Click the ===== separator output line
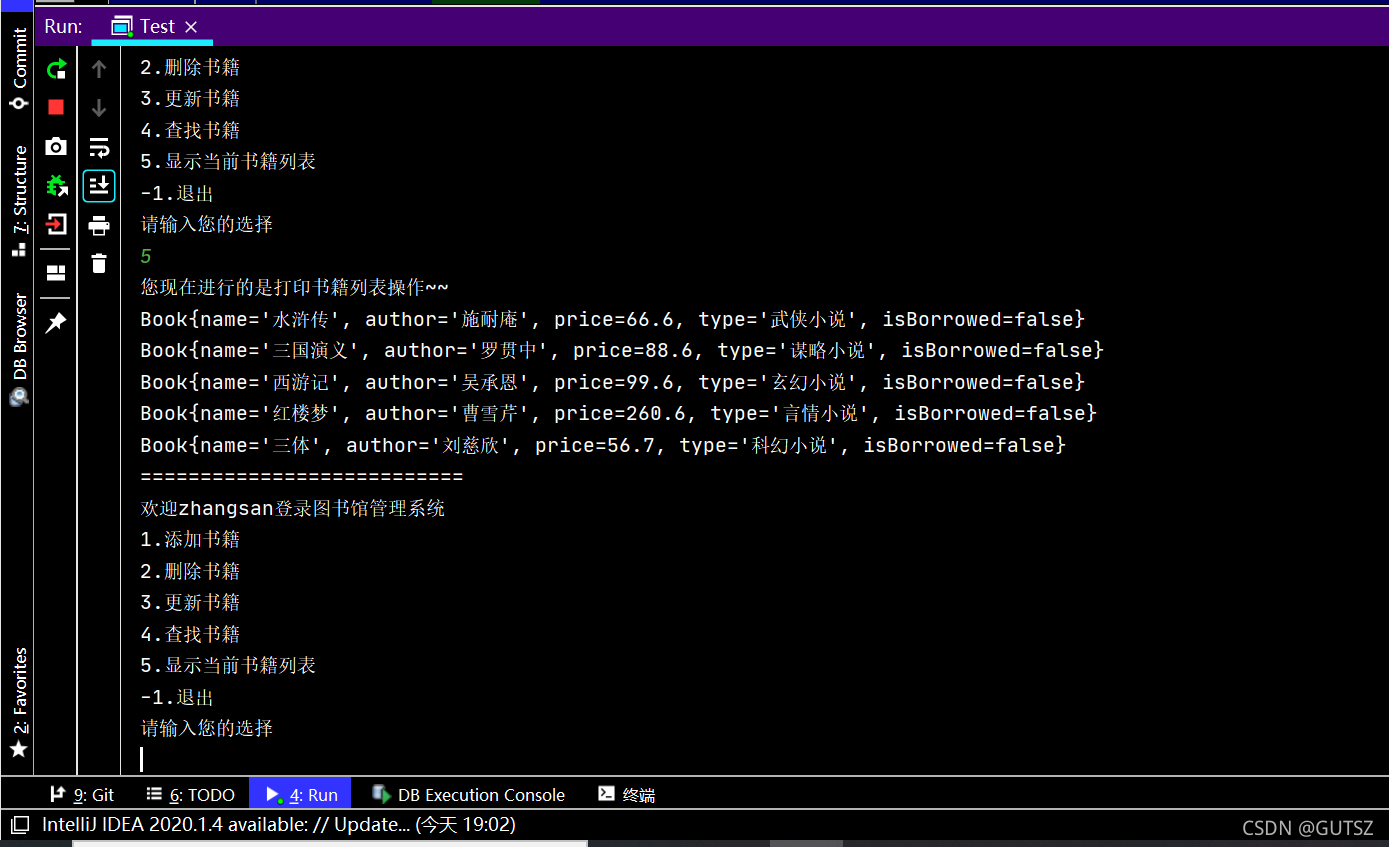 pyautogui.click(x=301, y=476)
